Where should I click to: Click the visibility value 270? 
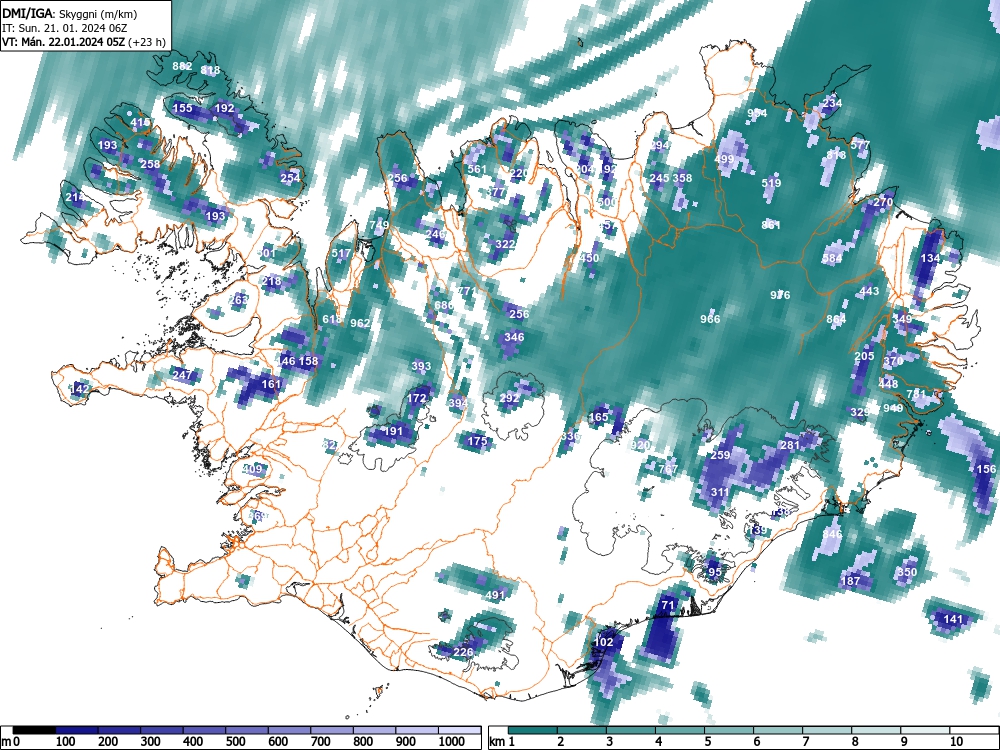[883, 202]
